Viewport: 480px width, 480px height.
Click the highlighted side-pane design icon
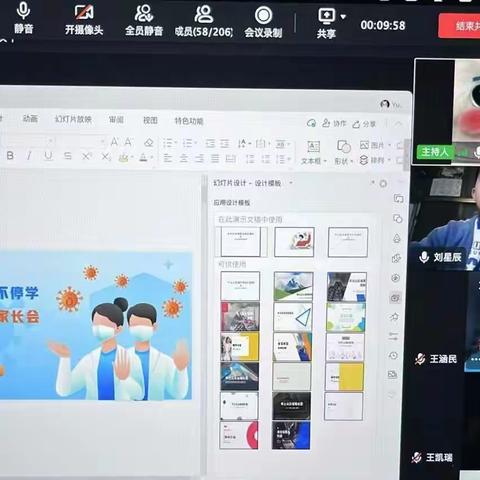click(395, 298)
